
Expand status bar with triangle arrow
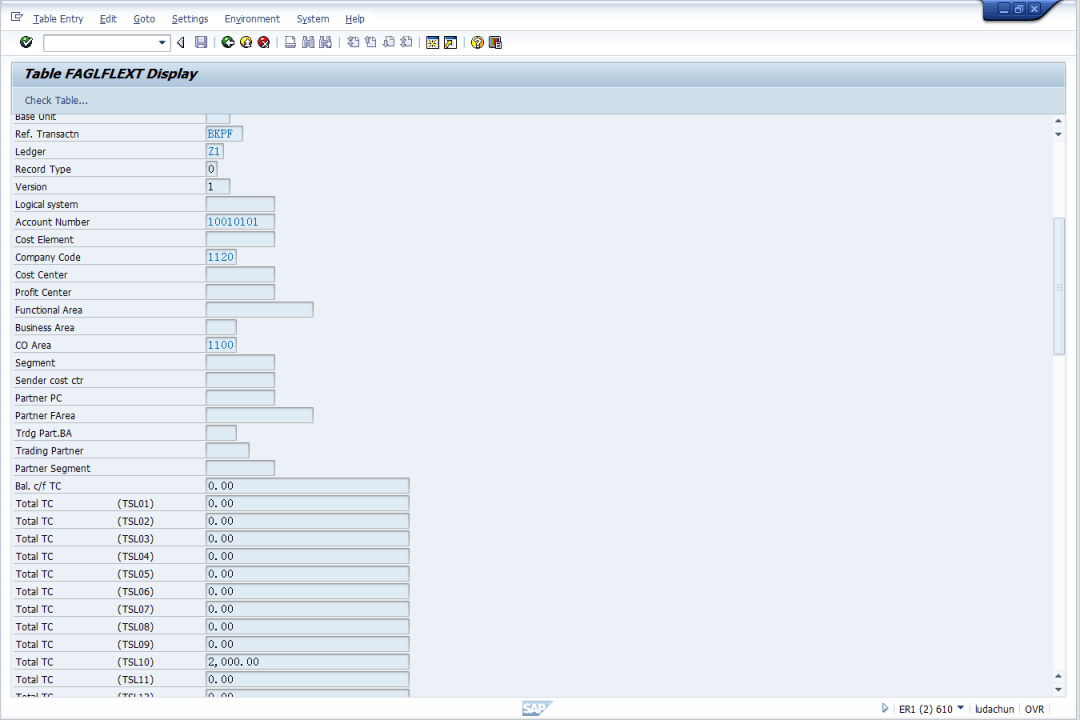click(885, 708)
